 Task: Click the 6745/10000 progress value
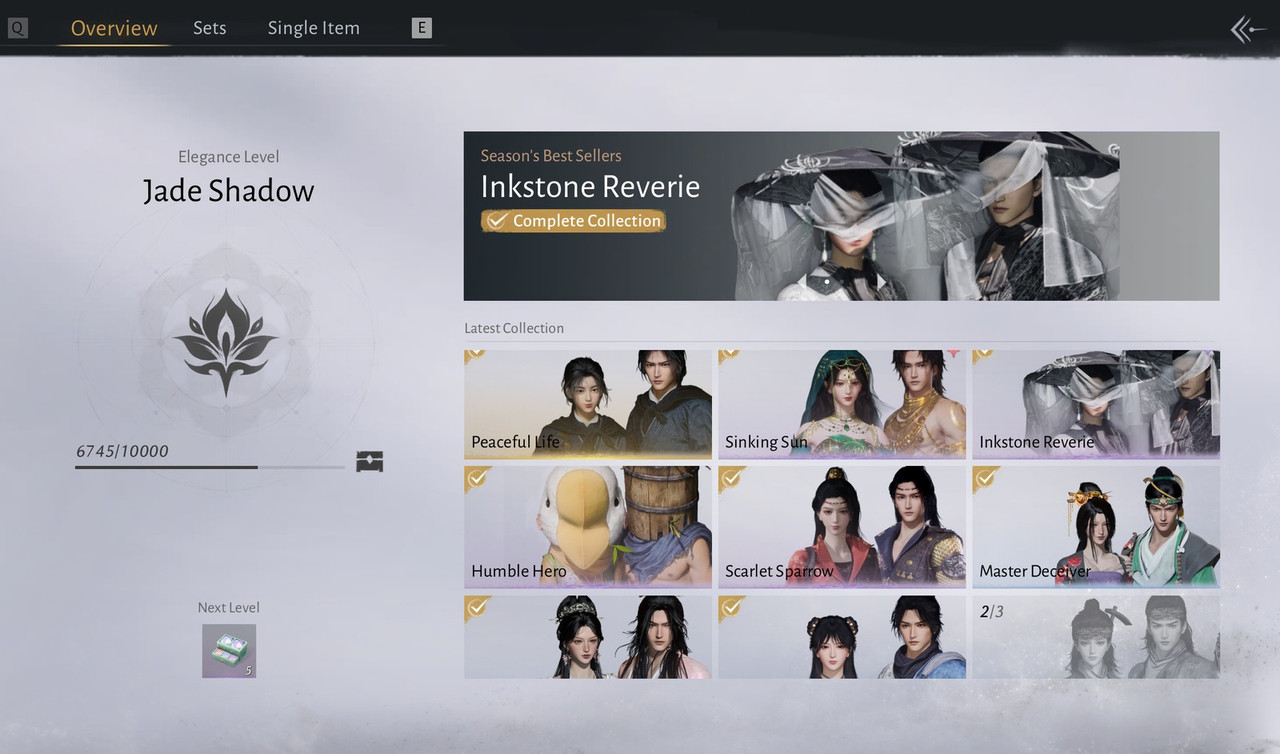pyautogui.click(x=122, y=451)
